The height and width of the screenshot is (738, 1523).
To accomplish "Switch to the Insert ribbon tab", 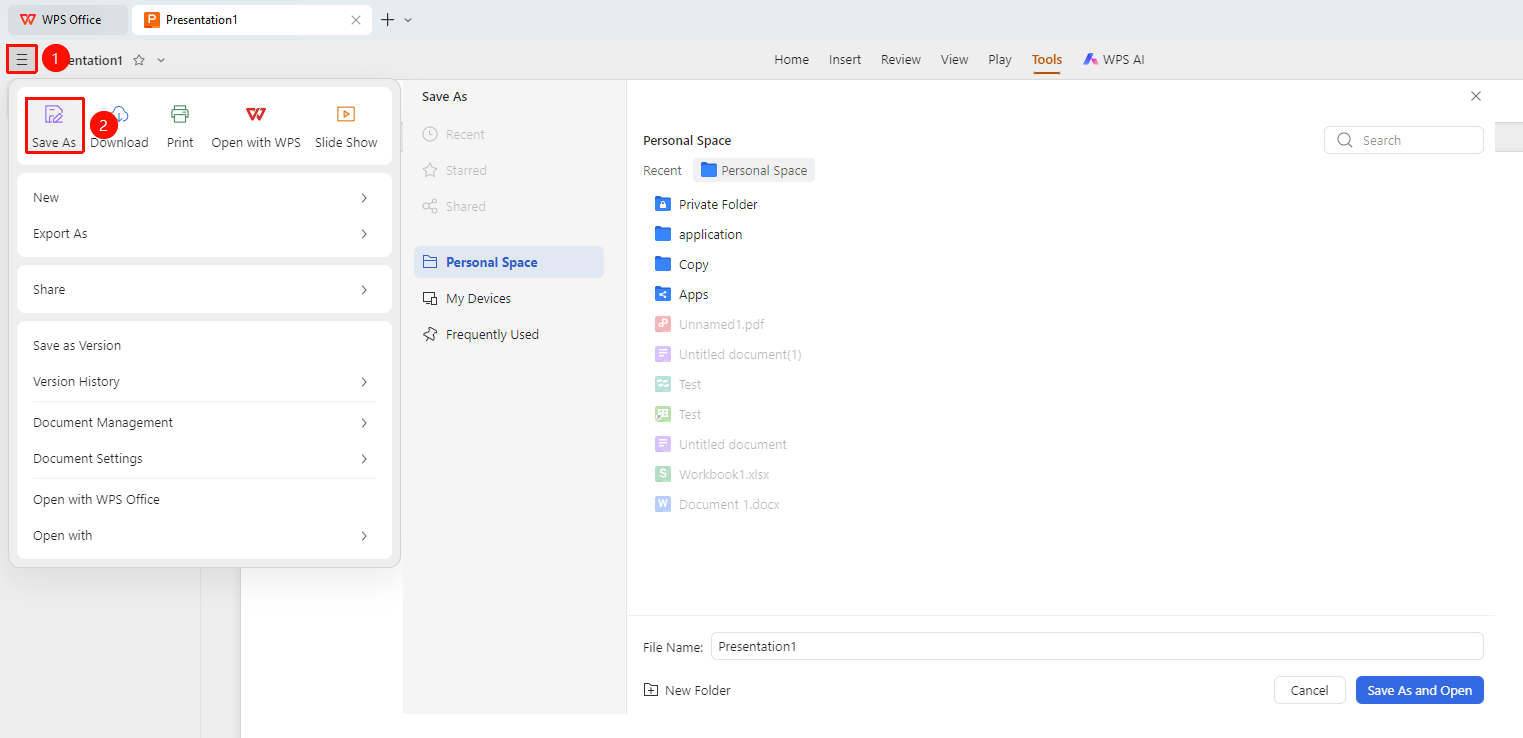I will tap(845, 60).
